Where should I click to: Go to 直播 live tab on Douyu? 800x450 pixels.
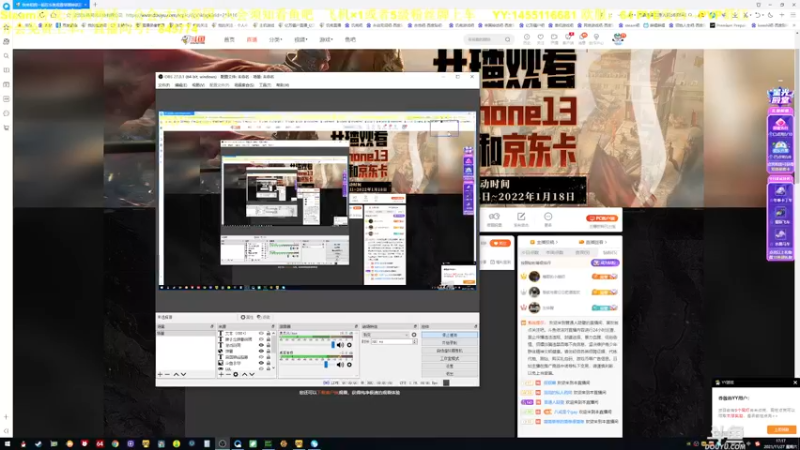pyautogui.click(x=252, y=39)
